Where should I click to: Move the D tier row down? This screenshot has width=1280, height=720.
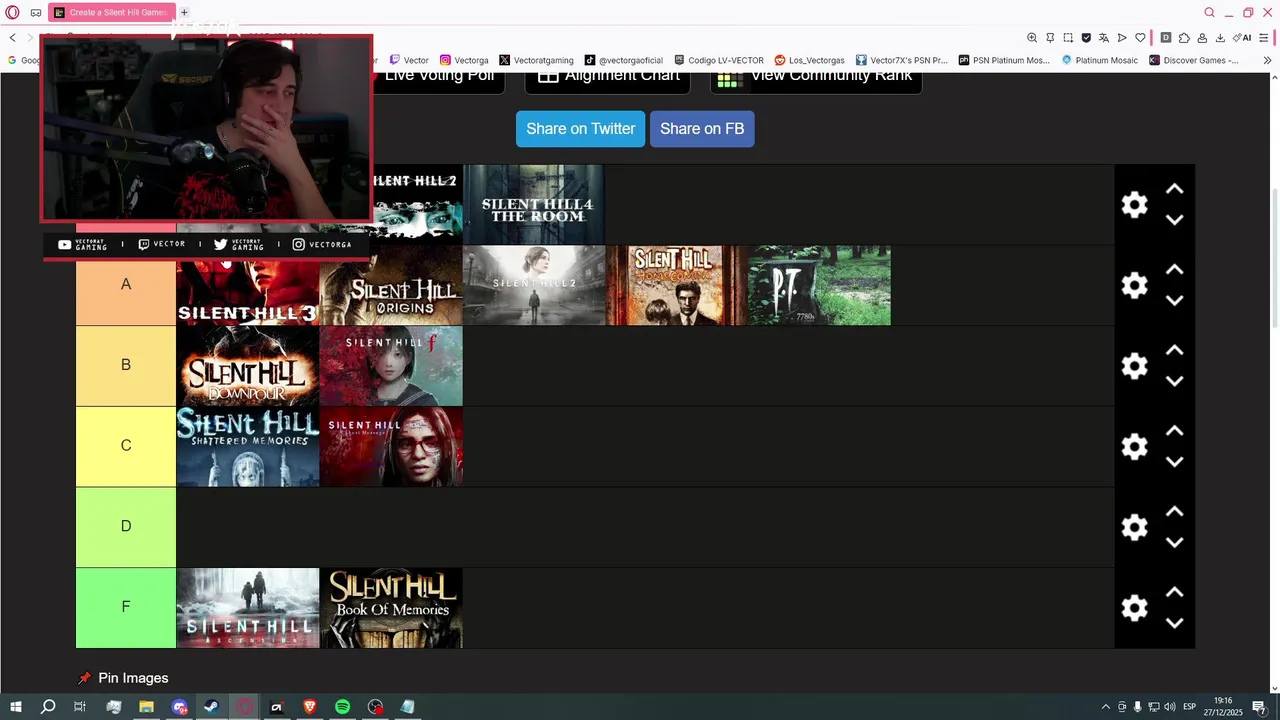point(1175,542)
